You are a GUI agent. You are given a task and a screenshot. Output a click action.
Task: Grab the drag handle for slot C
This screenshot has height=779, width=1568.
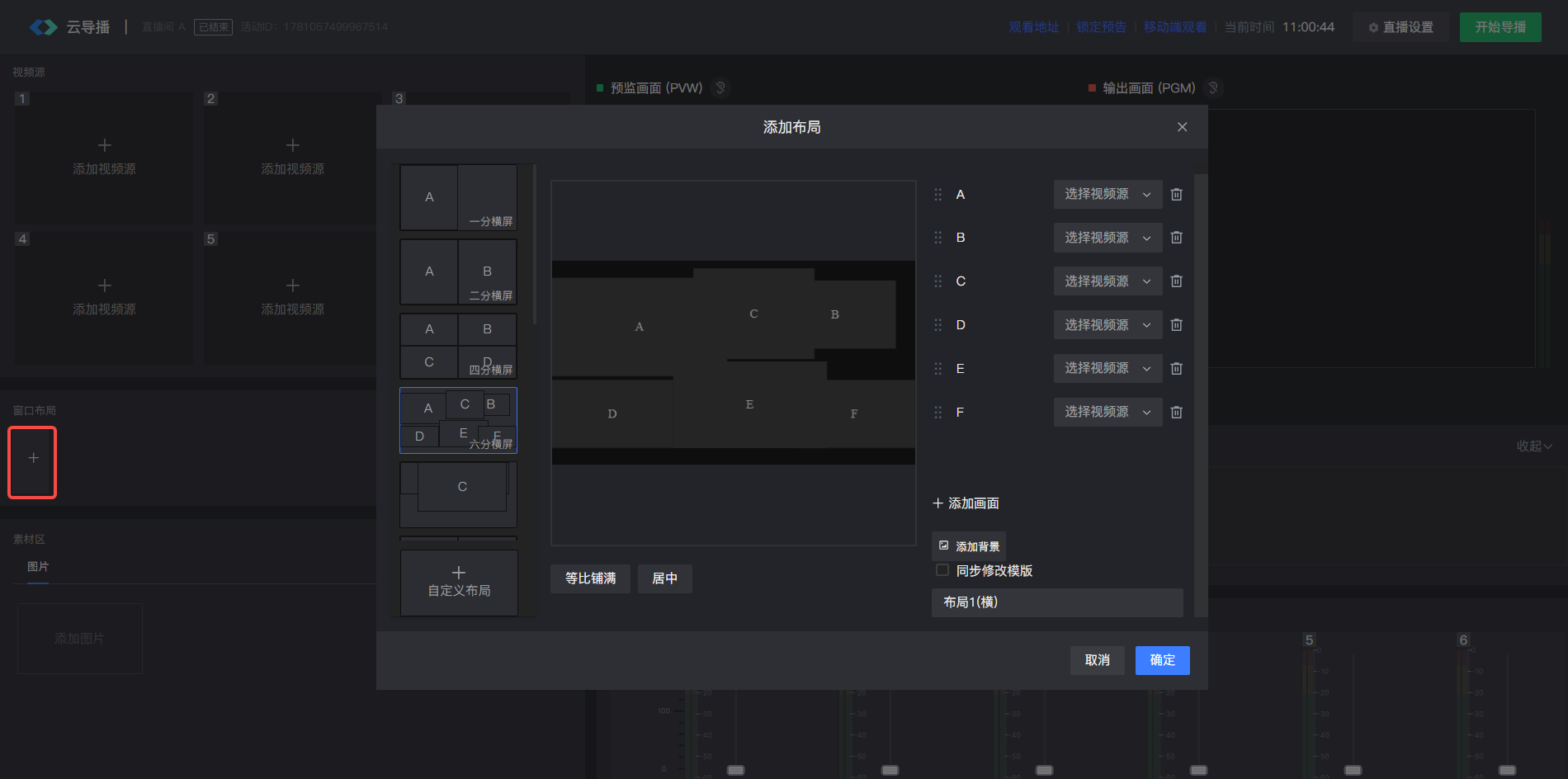937,281
